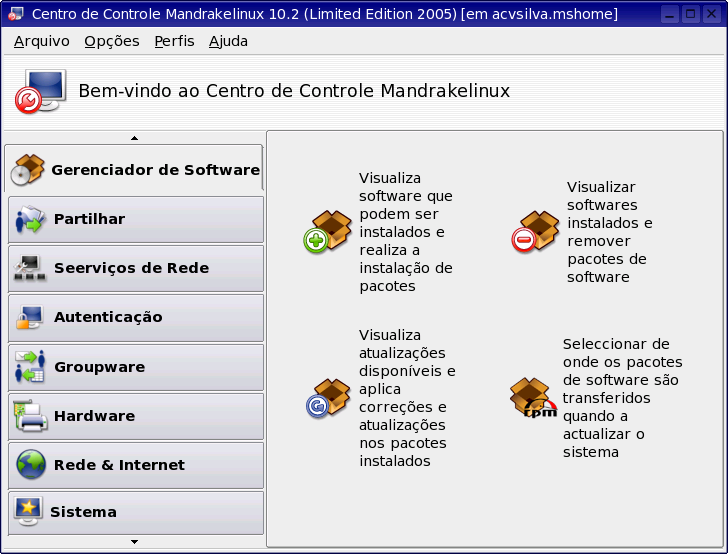Select the Autenticação lock icon
Image resolution: width=728 pixels, height=554 pixels.
pos(29,317)
